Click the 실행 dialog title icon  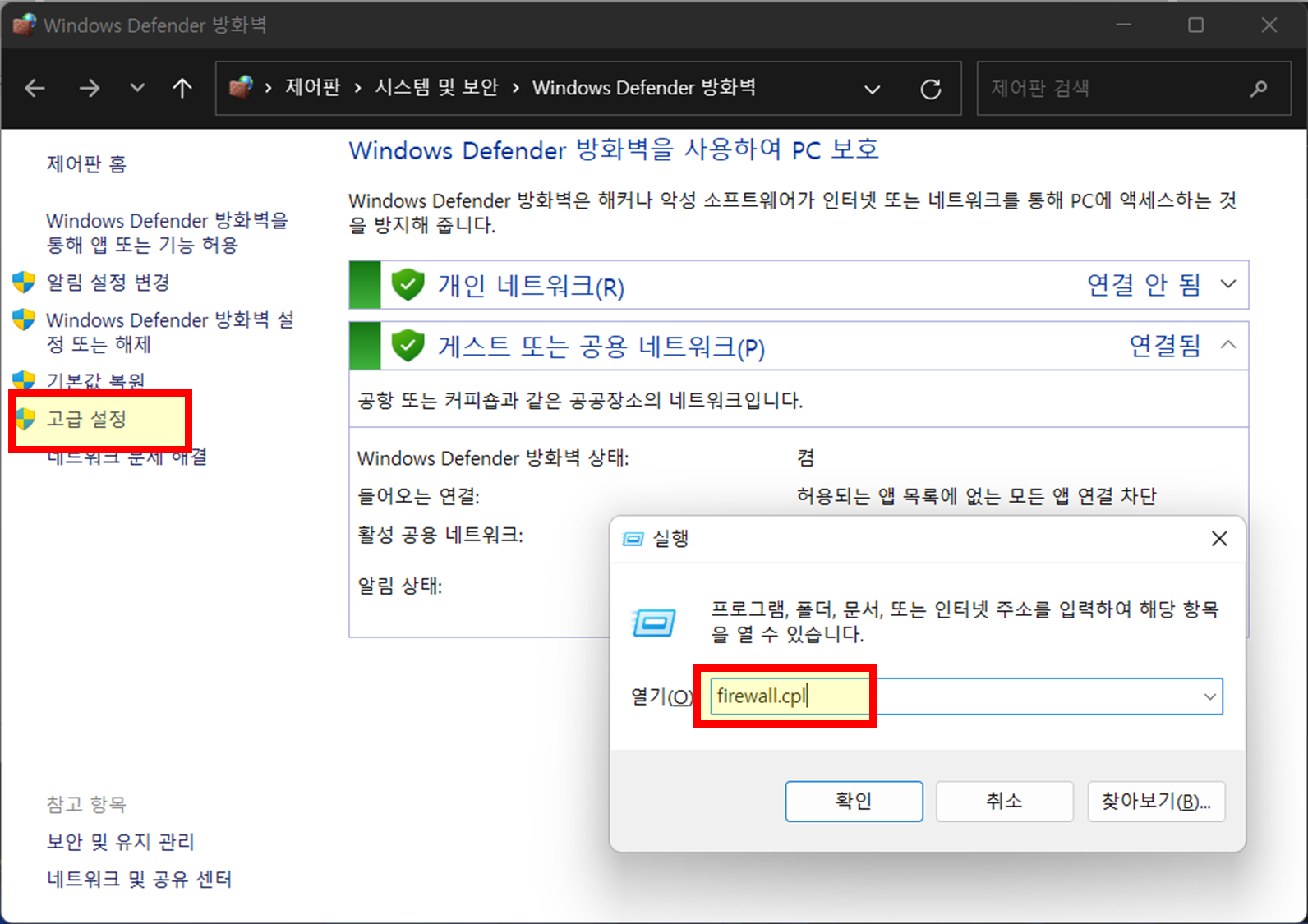[633, 539]
